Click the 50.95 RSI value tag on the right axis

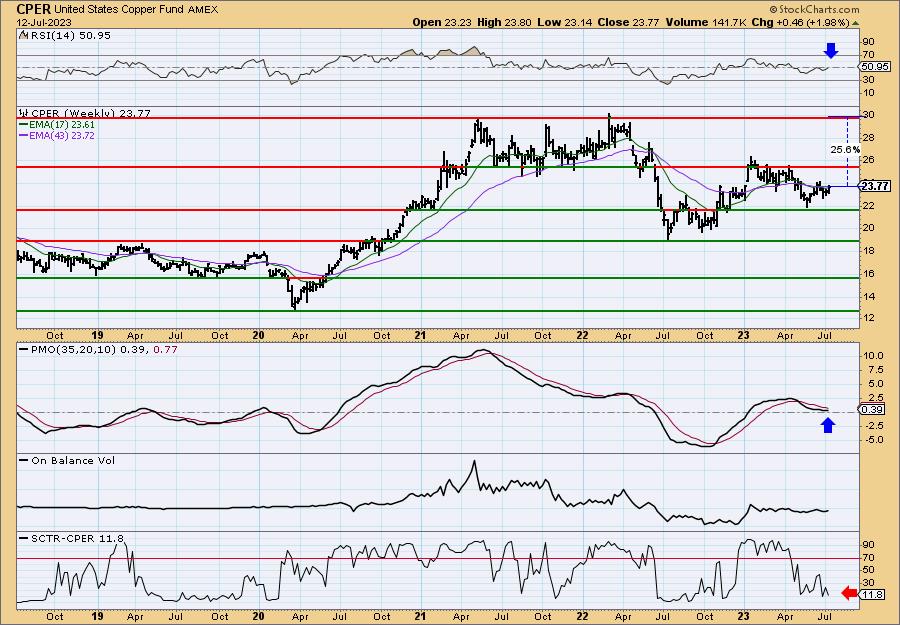(x=875, y=67)
